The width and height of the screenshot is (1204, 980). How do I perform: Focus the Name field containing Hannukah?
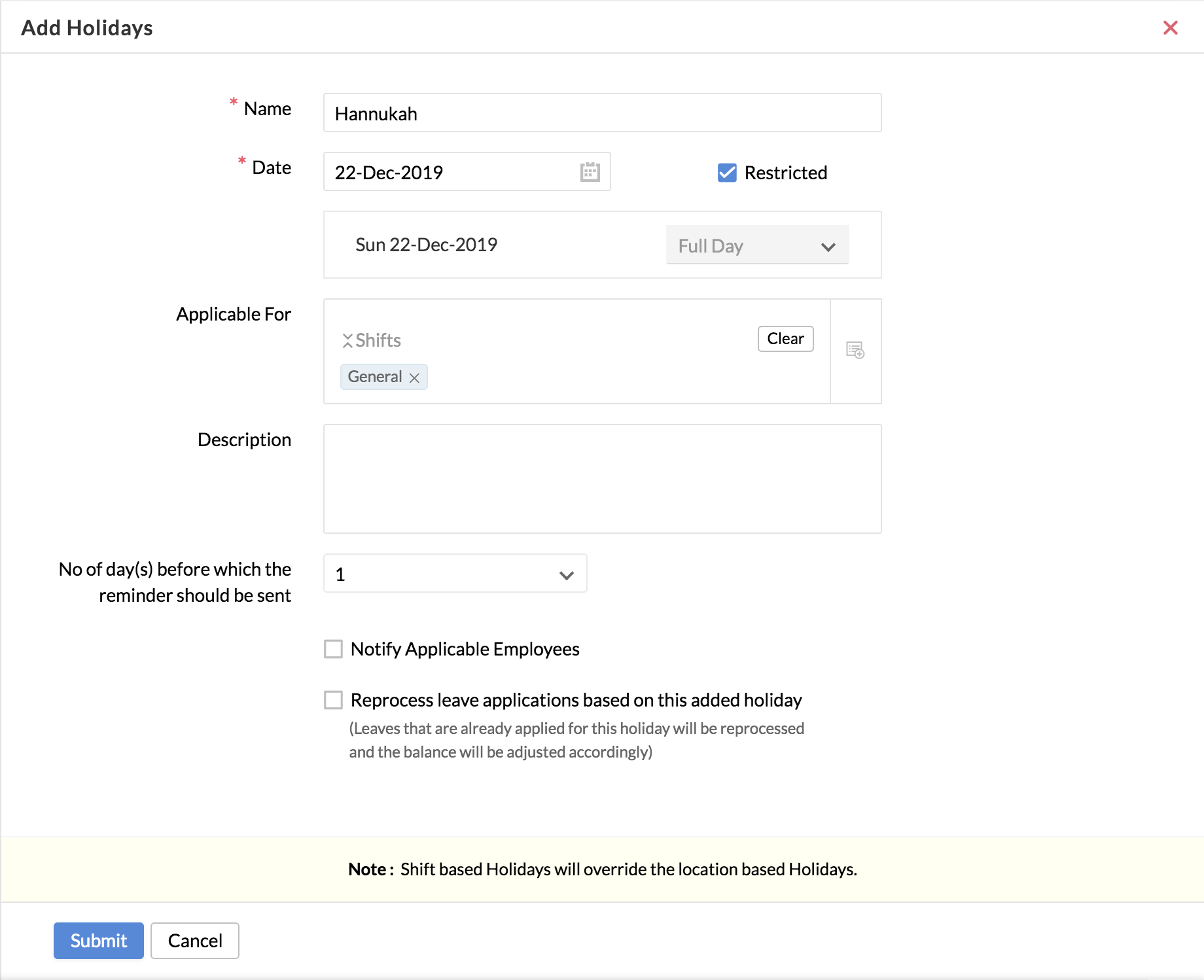tap(602, 113)
